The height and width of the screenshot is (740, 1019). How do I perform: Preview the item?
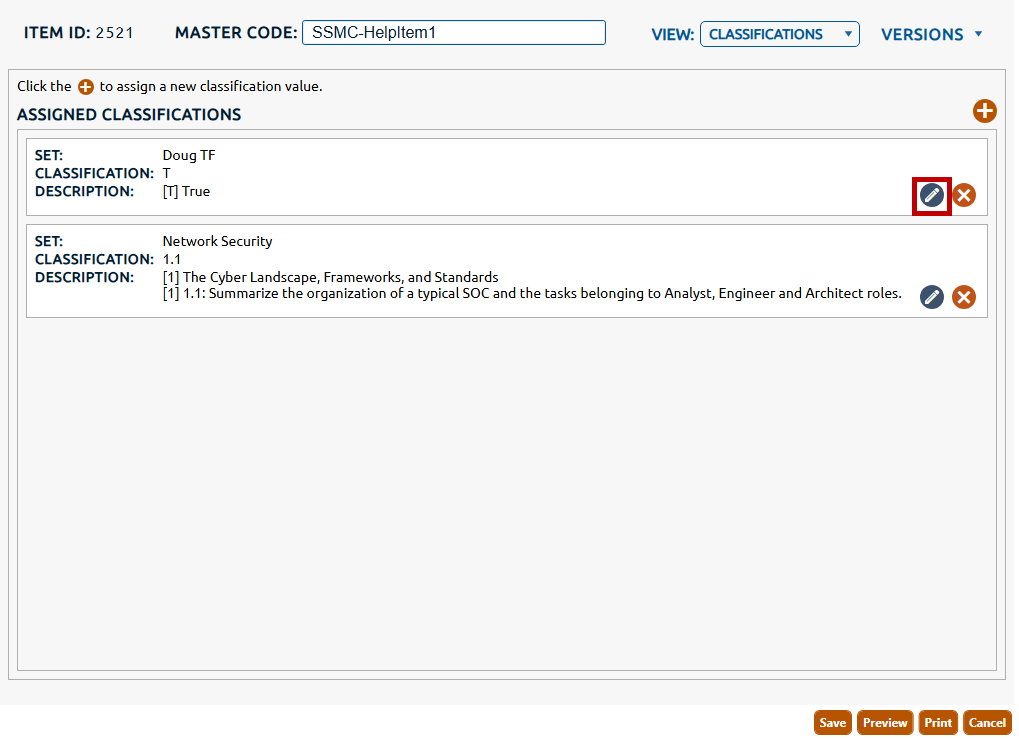point(885,723)
